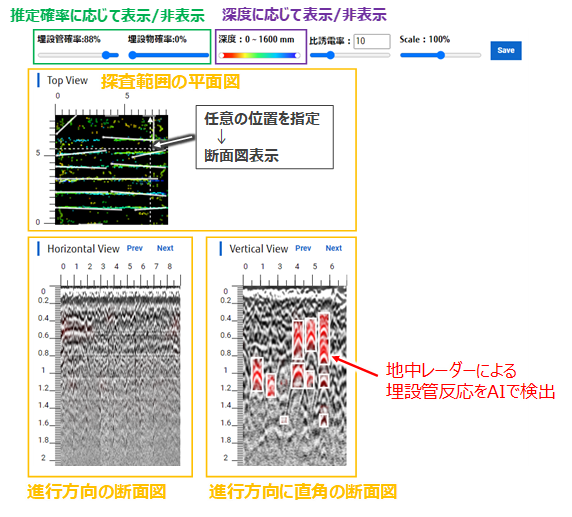This screenshot has width=572, height=517.
Task: Click Next in the Horizontal View
Action: pyautogui.click(x=165, y=248)
